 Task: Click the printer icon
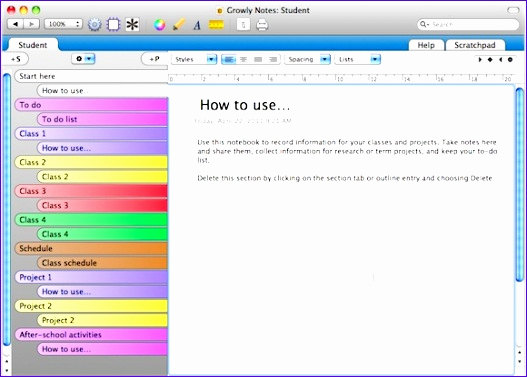click(x=262, y=25)
